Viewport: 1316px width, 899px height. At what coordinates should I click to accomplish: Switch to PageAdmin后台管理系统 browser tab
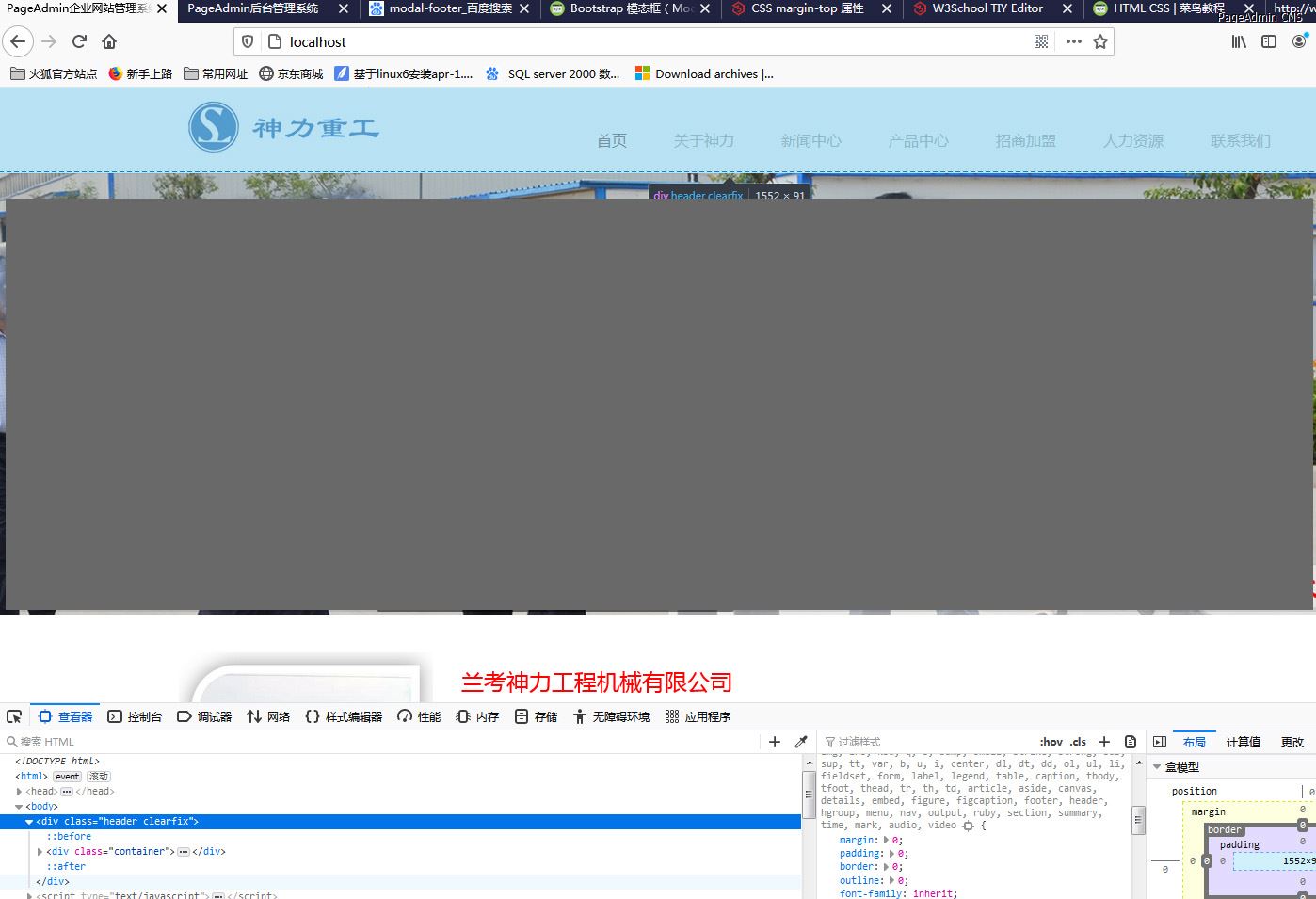coord(253,8)
